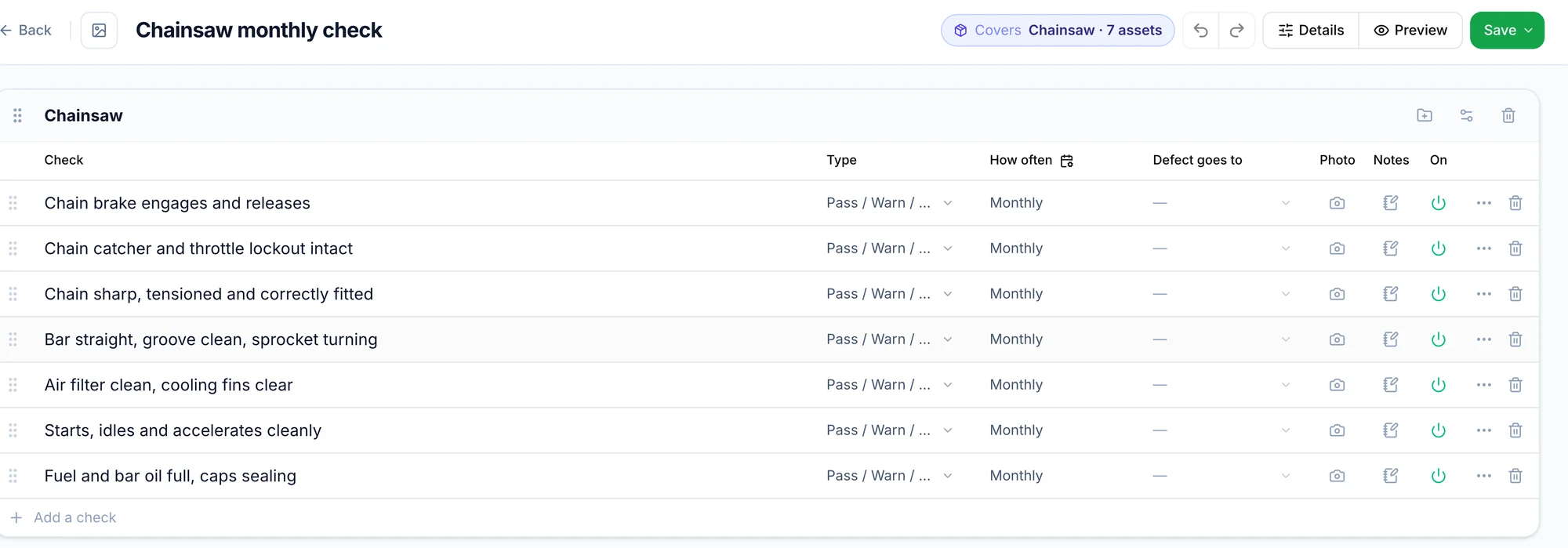This screenshot has height=548, width=1568.
Task: Open Type dropdown for Chain brake row
Action: [x=890, y=203]
